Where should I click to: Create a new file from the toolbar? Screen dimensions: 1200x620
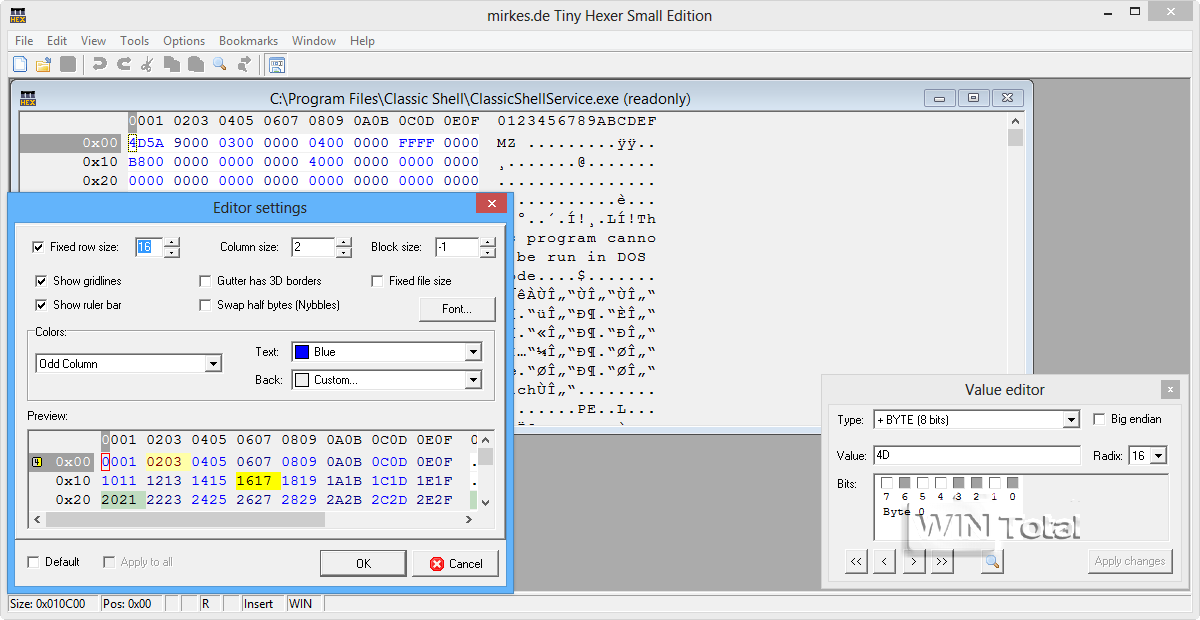[20, 65]
